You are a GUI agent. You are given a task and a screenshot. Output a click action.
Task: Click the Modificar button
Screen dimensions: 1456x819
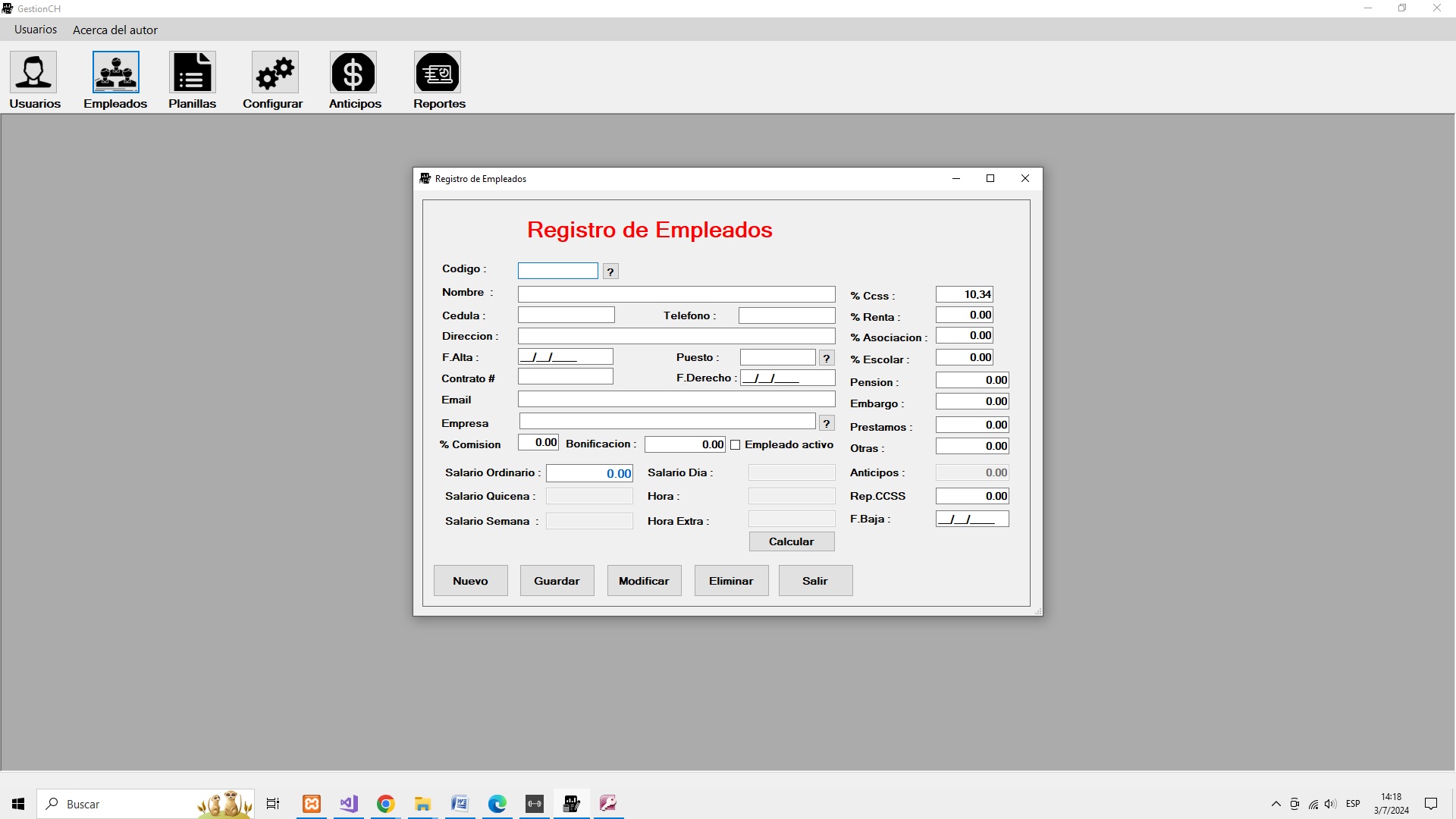(644, 581)
